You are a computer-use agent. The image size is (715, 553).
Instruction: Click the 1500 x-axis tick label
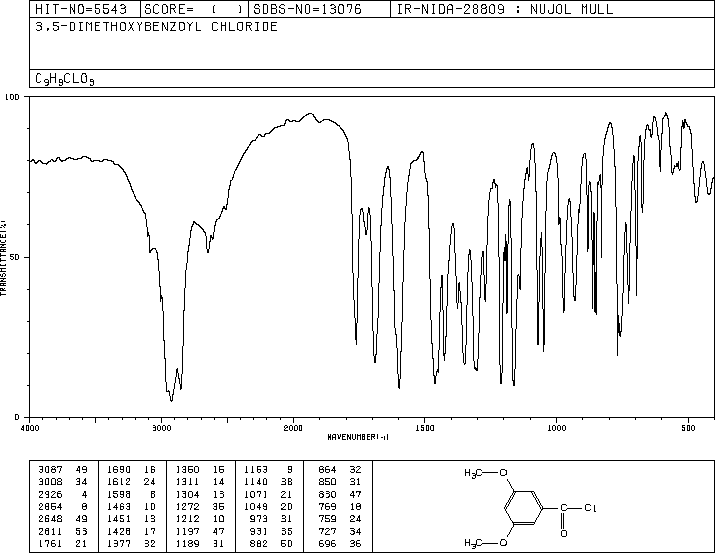tap(425, 428)
